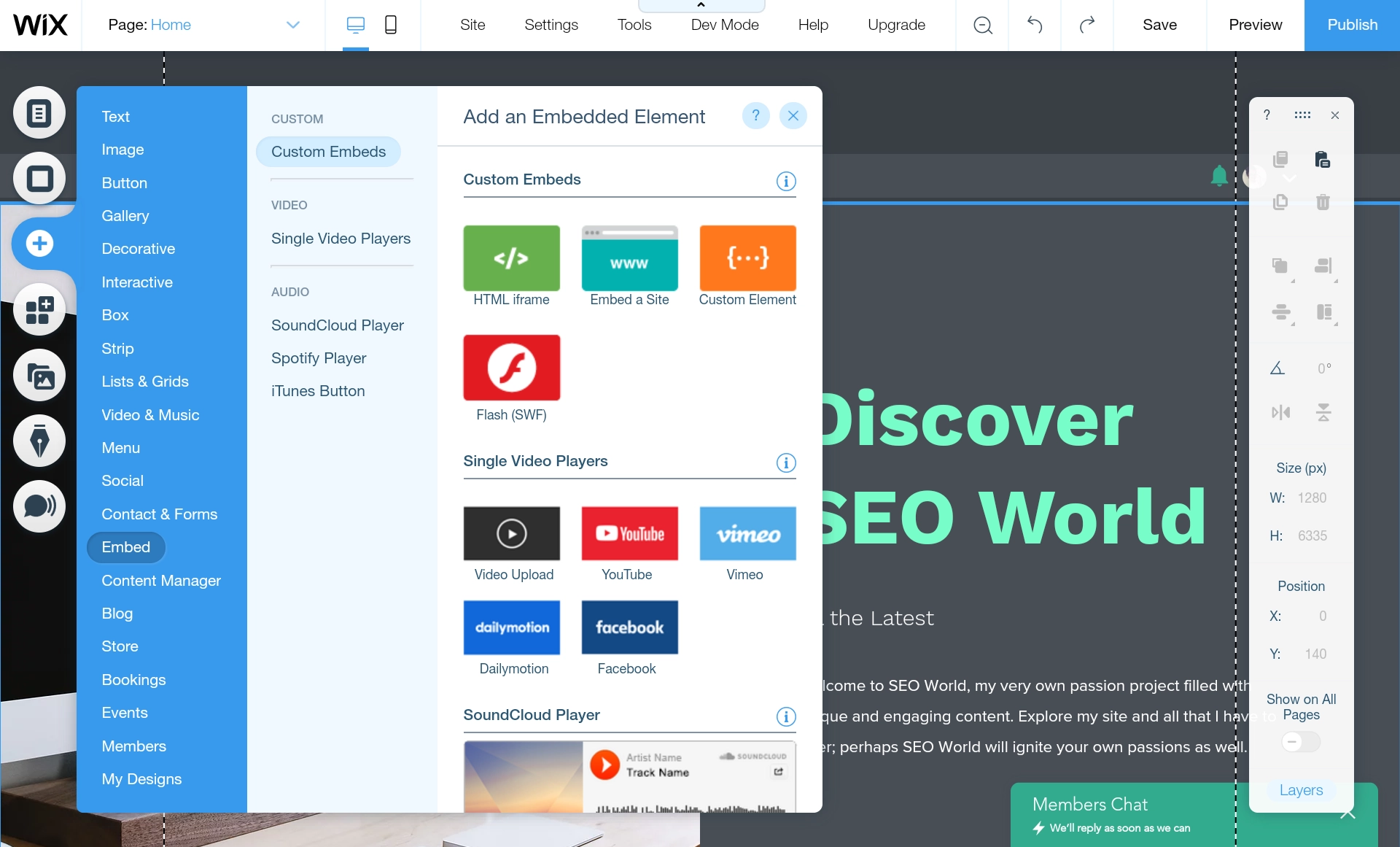1400x847 pixels.
Task: Open the Add Apps icon in left sidebar
Action: [x=39, y=309]
